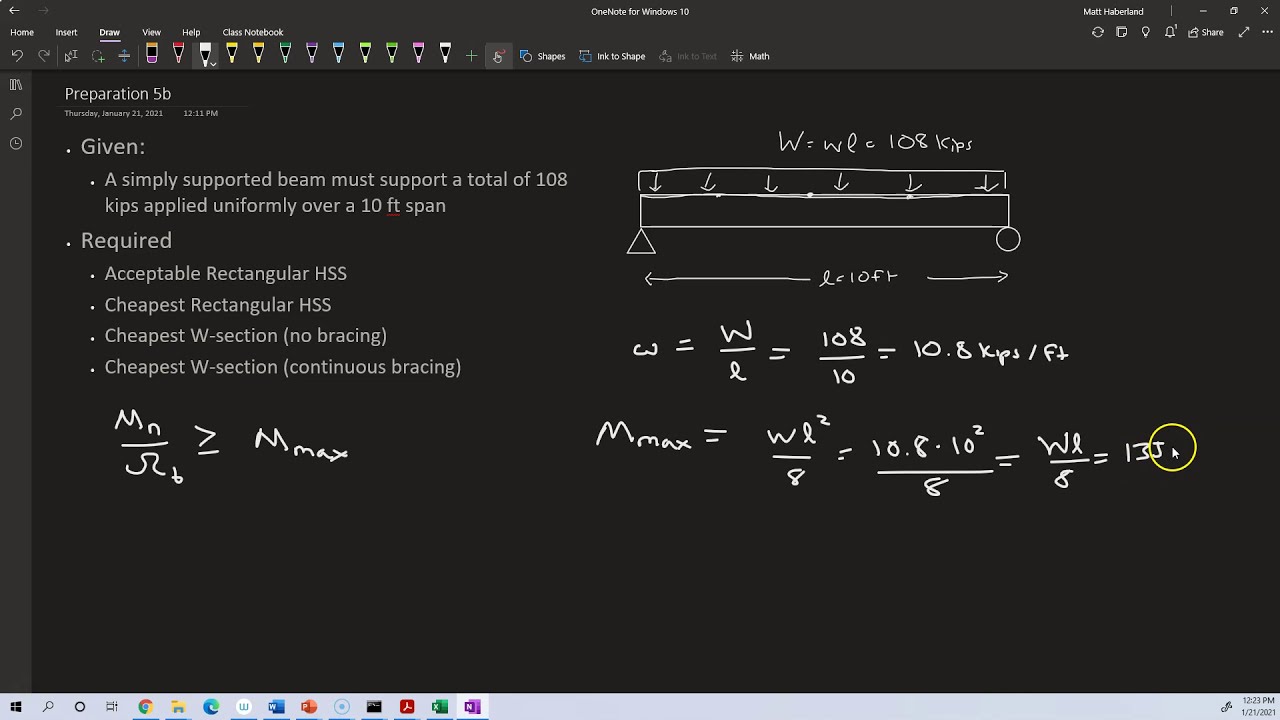
Task: Open selected white pen's dropdown arrow
Action: coord(212,64)
